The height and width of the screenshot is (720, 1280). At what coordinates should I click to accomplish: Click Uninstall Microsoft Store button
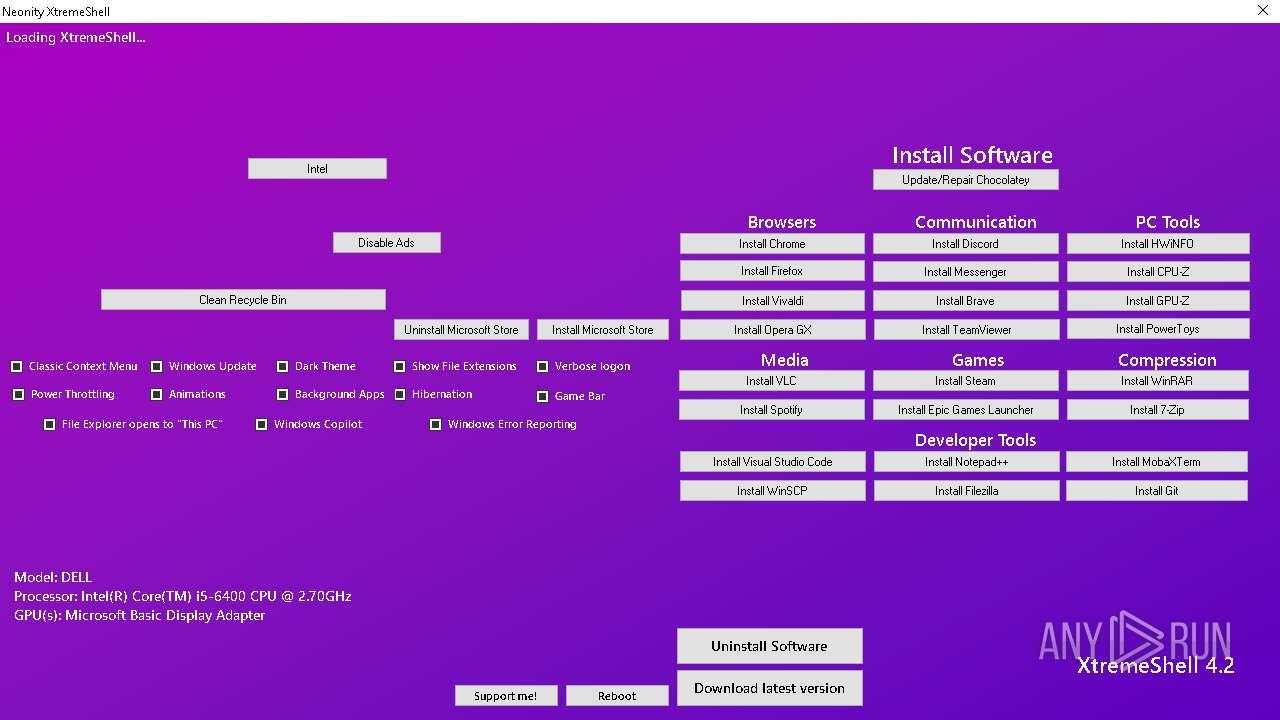click(x=461, y=330)
